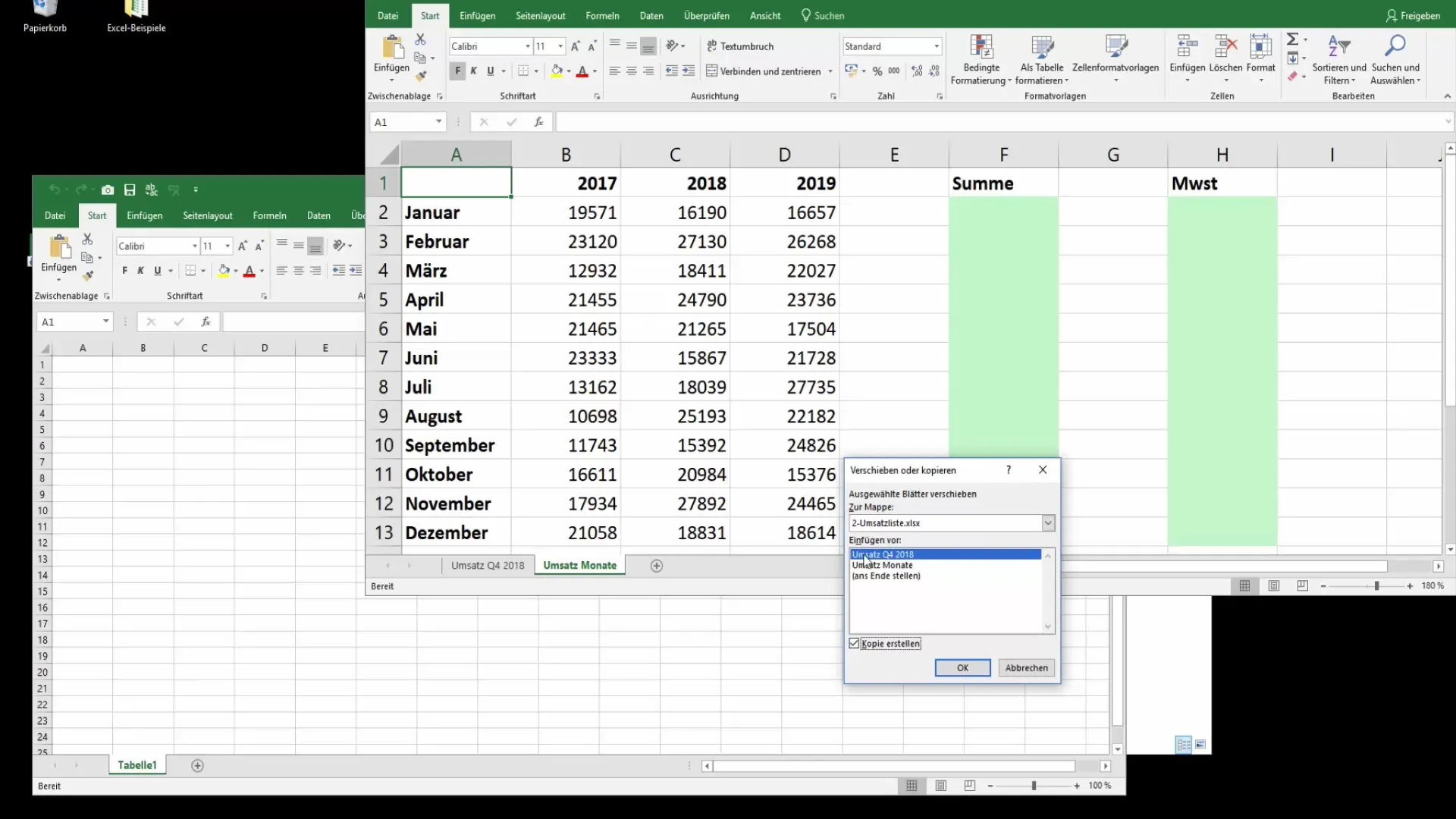Click Abbrechen in the dialog
Image resolution: width=1456 pixels, height=819 pixels.
(1027, 667)
